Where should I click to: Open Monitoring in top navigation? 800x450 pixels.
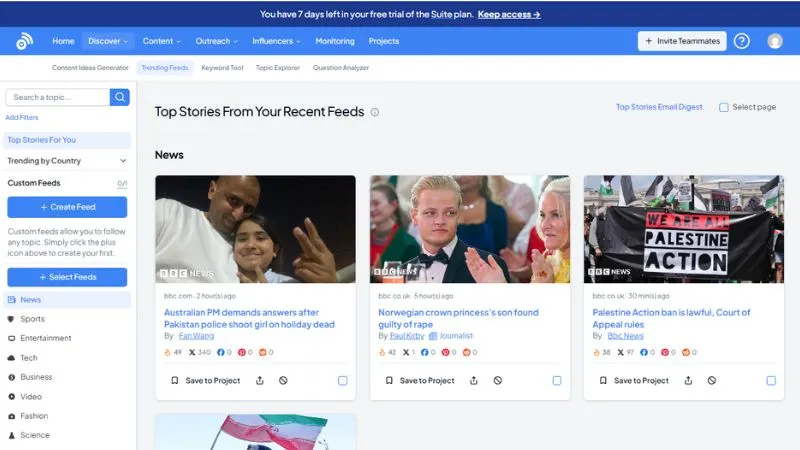point(335,41)
